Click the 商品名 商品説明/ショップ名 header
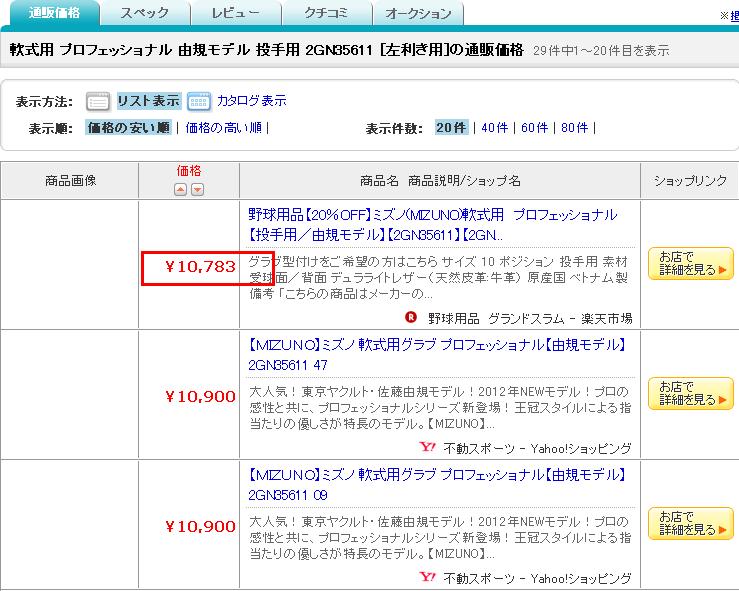Screen dimensions: 739x591 pyautogui.click(x=440, y=180)
